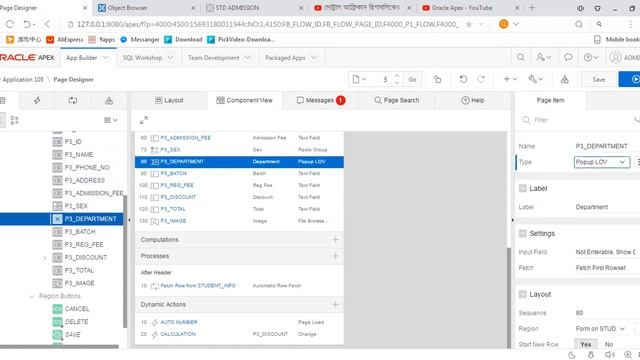
Task: Select P3_BATCH in the tree
Action: [x=80, y=231]
